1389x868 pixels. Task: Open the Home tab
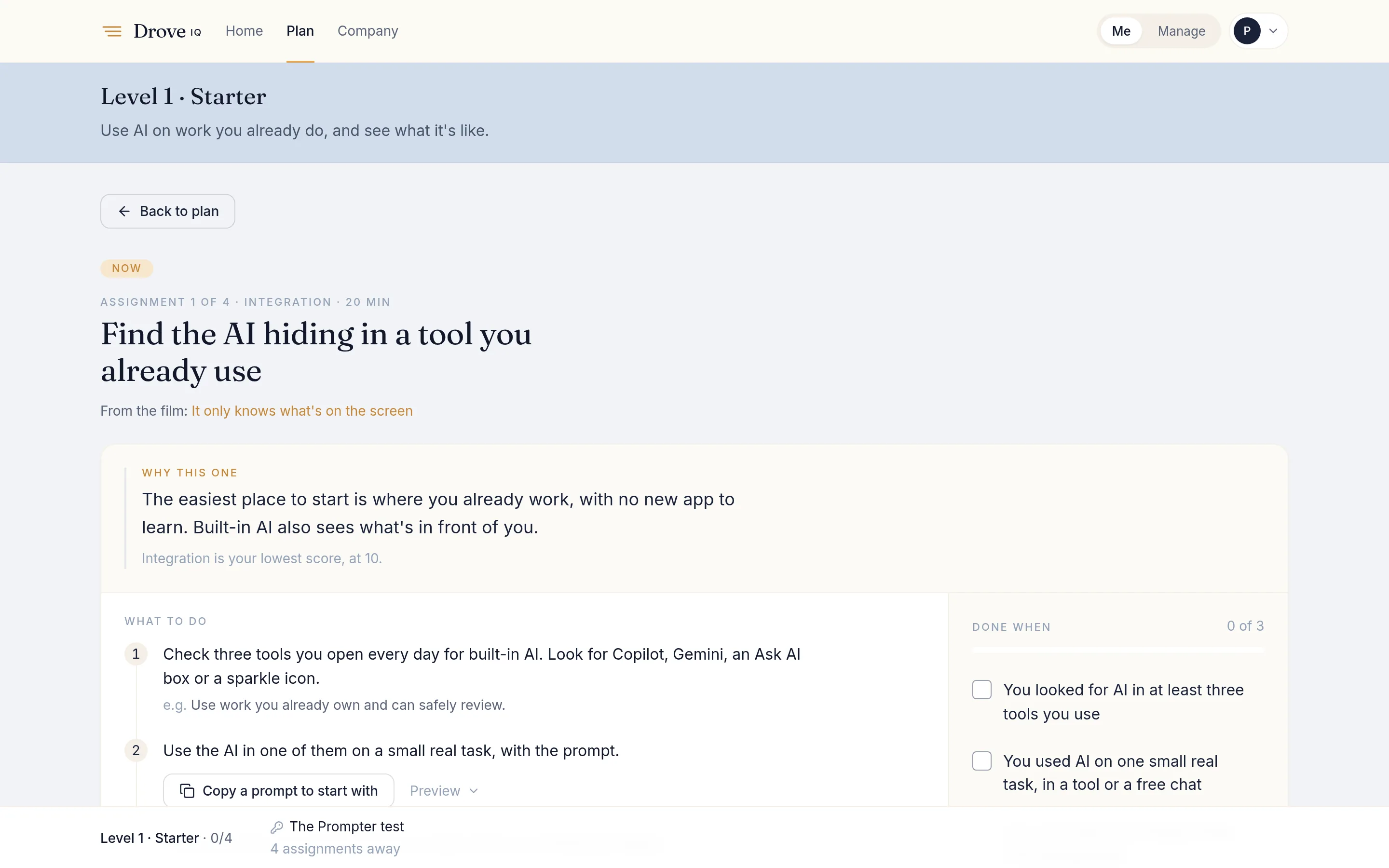pos(244,31)
